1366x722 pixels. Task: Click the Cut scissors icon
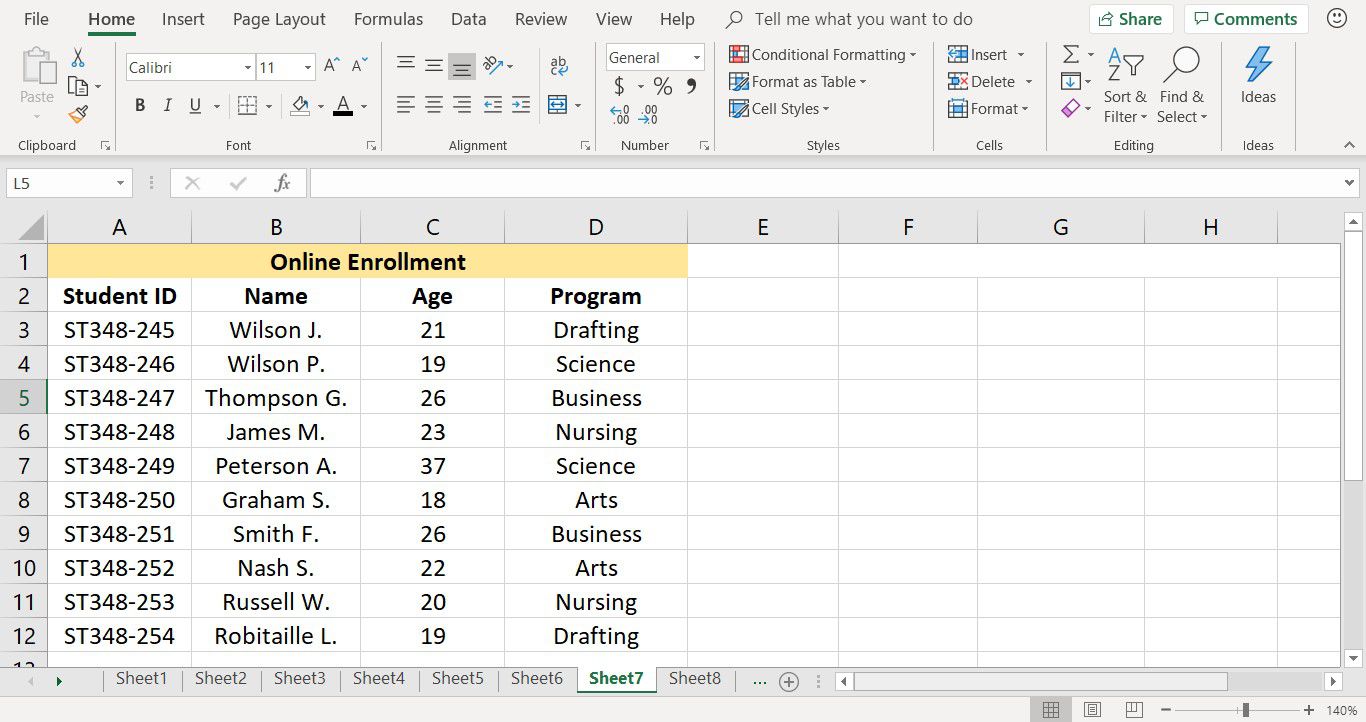[x=78, y=58]
